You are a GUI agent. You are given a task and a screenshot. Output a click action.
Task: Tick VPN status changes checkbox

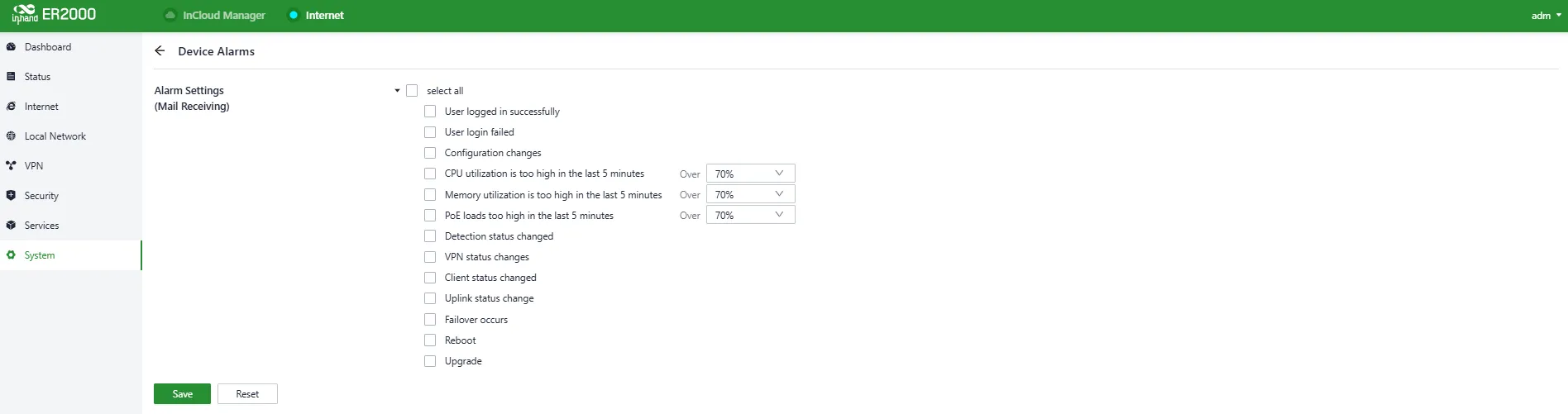pyautogui.click(x=430, y=257)
